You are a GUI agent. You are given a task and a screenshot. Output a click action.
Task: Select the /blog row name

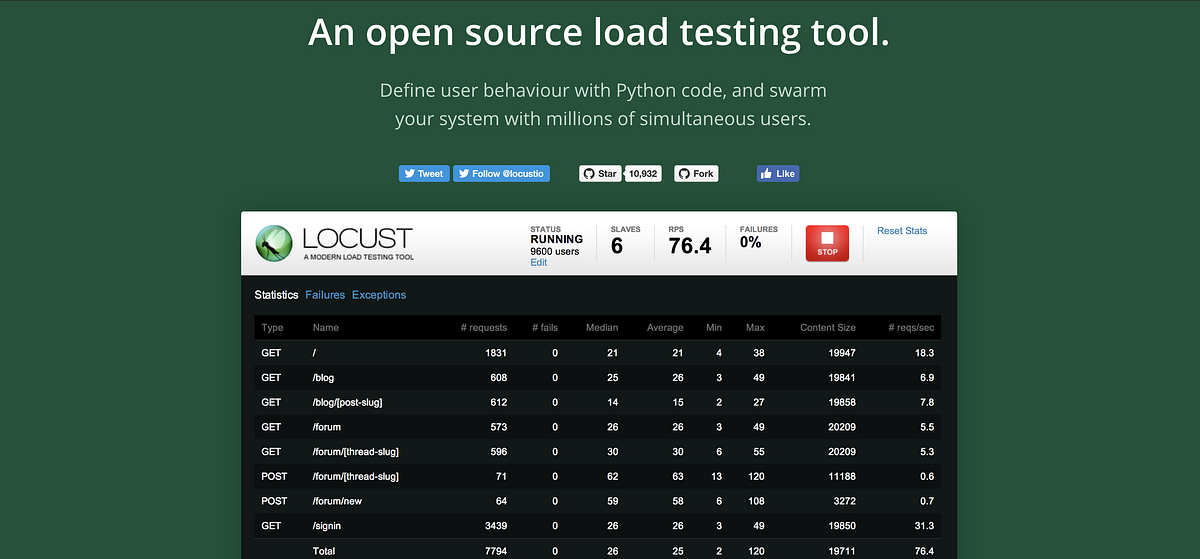324,378
